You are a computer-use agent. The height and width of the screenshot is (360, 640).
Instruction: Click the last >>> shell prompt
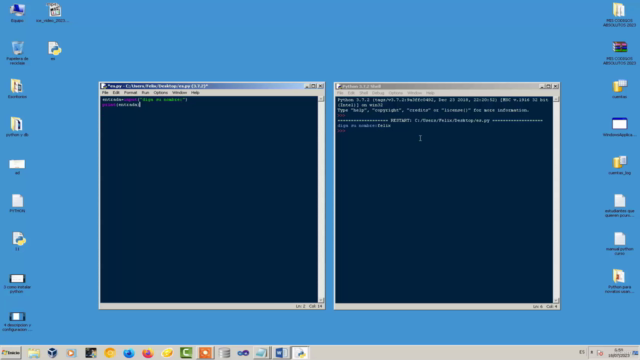(341, 131)
